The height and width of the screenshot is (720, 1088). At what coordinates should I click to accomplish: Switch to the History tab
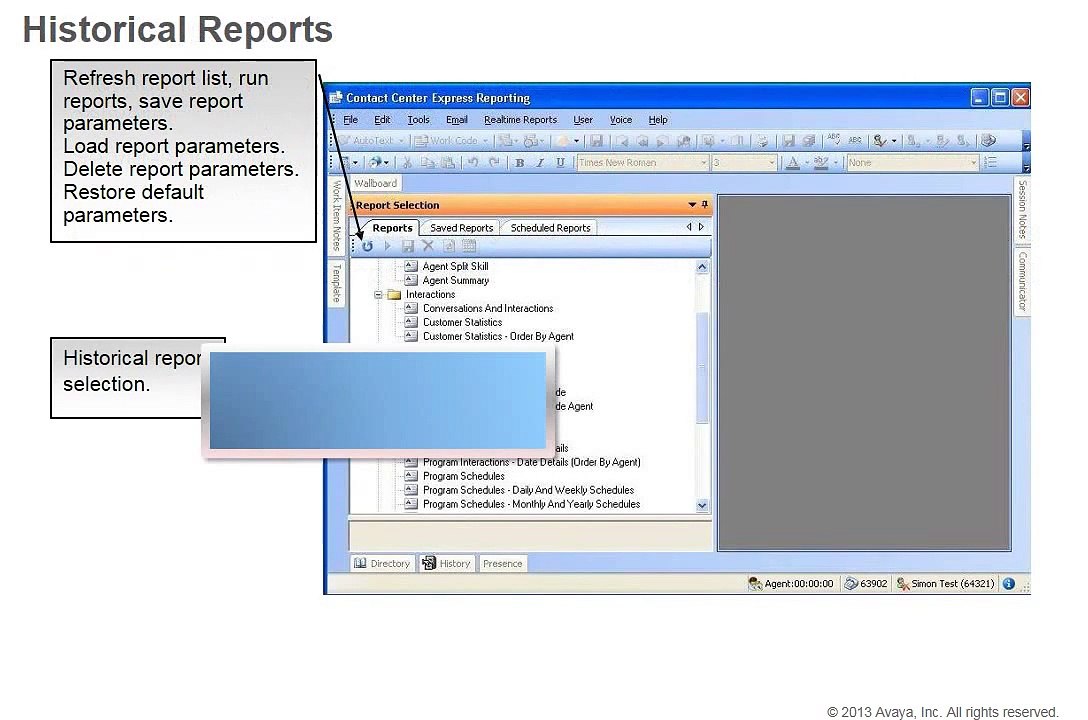pyautogui.click(x=447, y=563)
